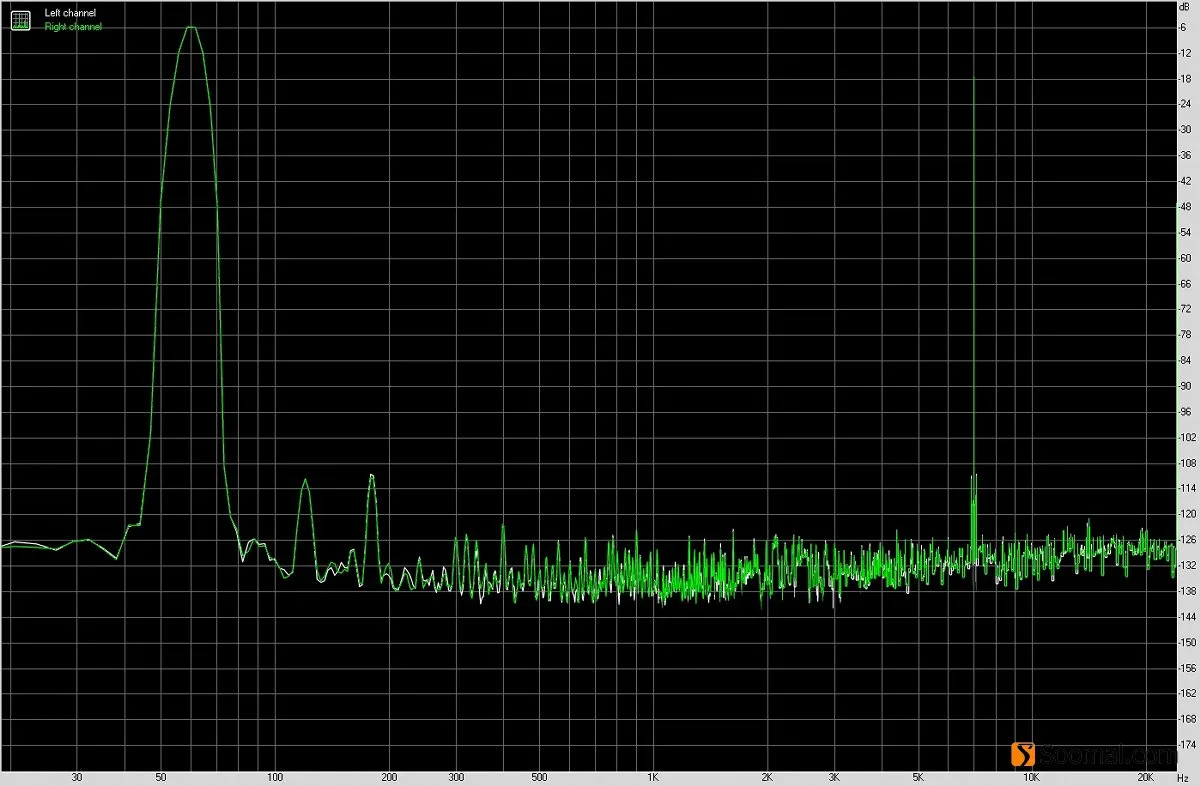
Task: Click the "-120" dB scale value
Action: [1187, 514]
